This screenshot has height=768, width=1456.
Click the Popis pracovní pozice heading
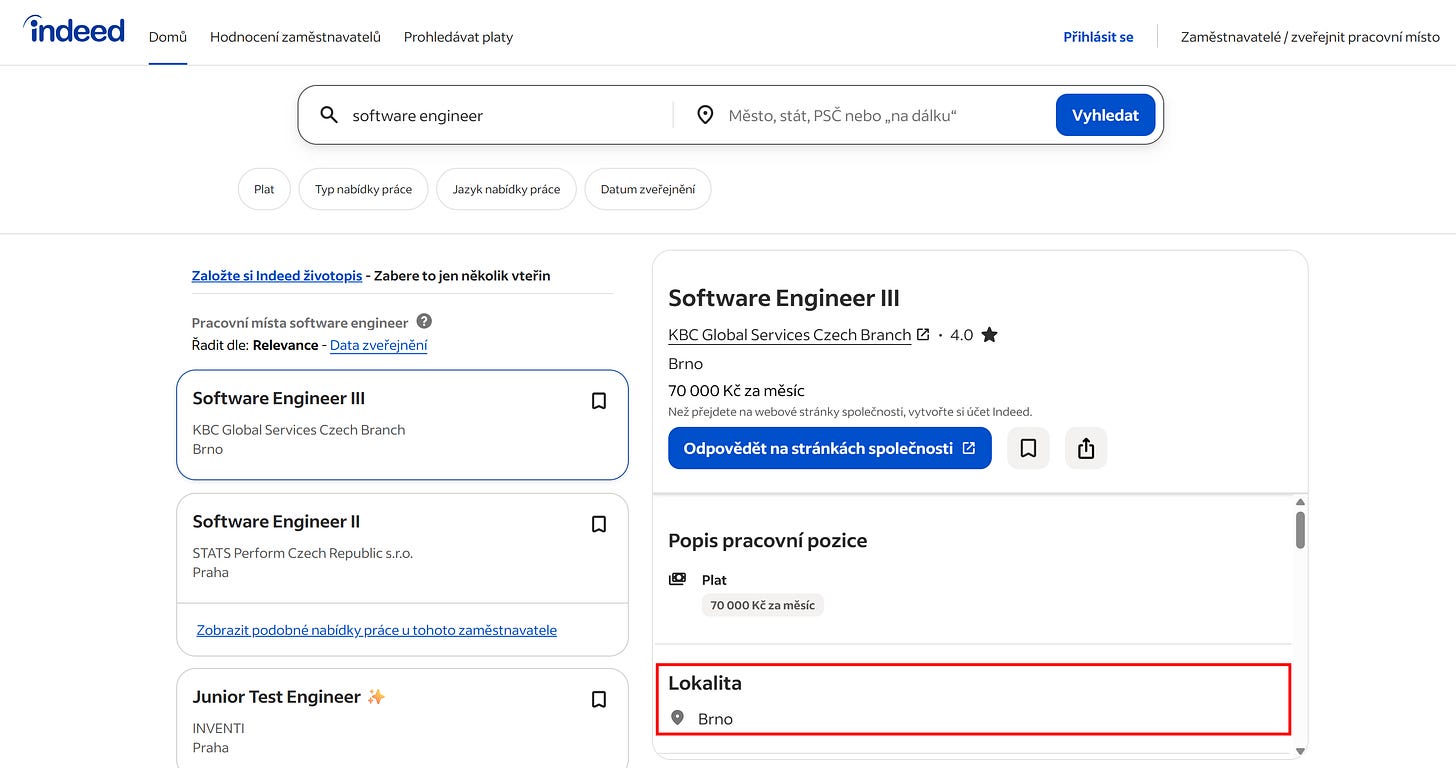(x=768, y=540)
